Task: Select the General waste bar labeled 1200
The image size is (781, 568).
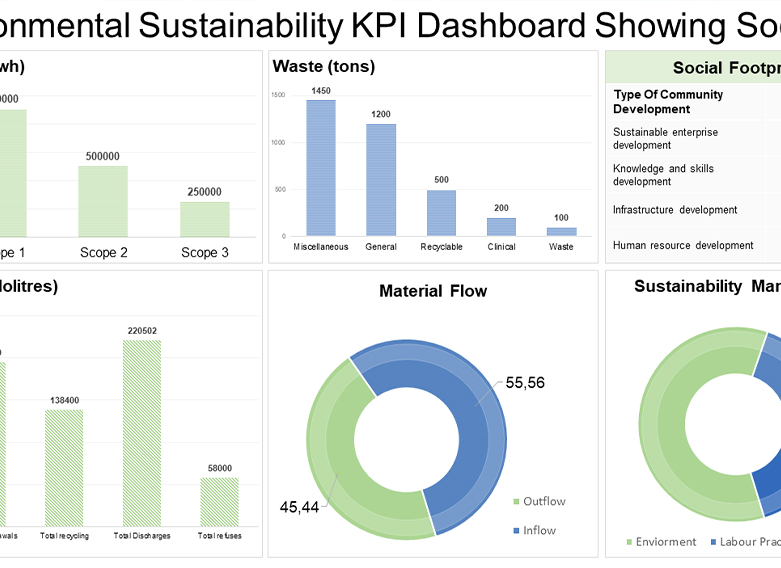Action: (381, 179)
